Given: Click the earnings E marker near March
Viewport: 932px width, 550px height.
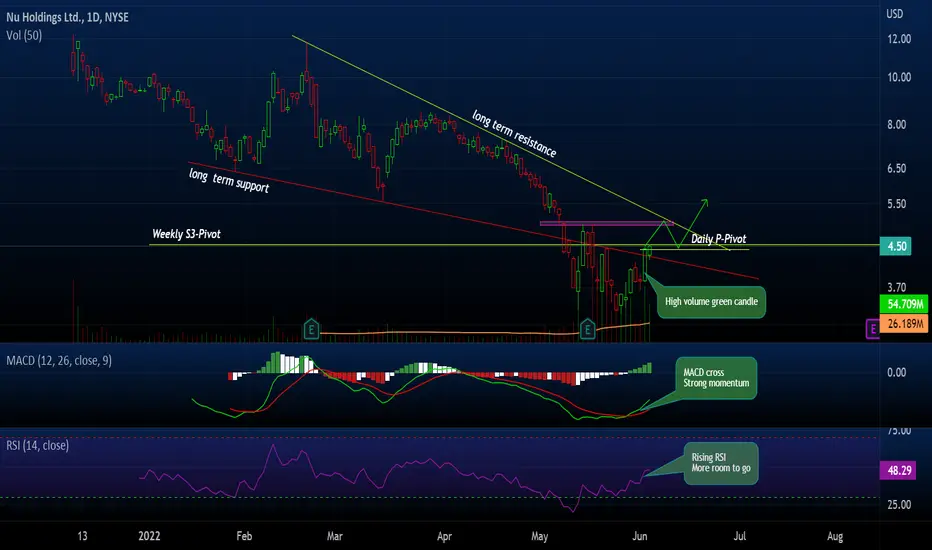Looking at the screenshot, I should pos(311,328).
